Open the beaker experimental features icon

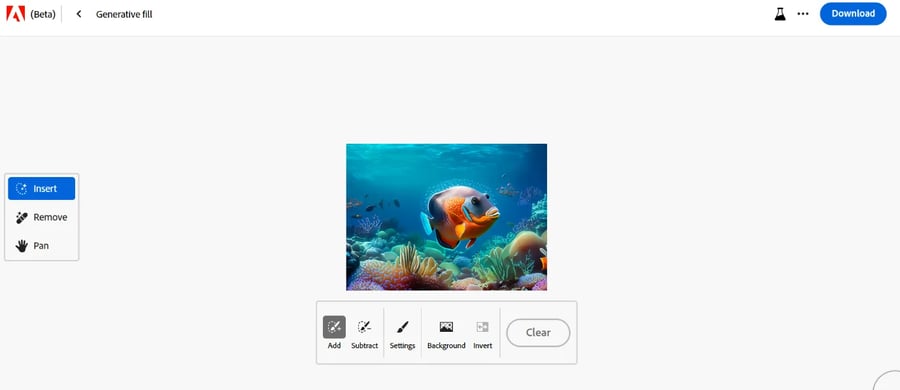(x=779, y=14)
